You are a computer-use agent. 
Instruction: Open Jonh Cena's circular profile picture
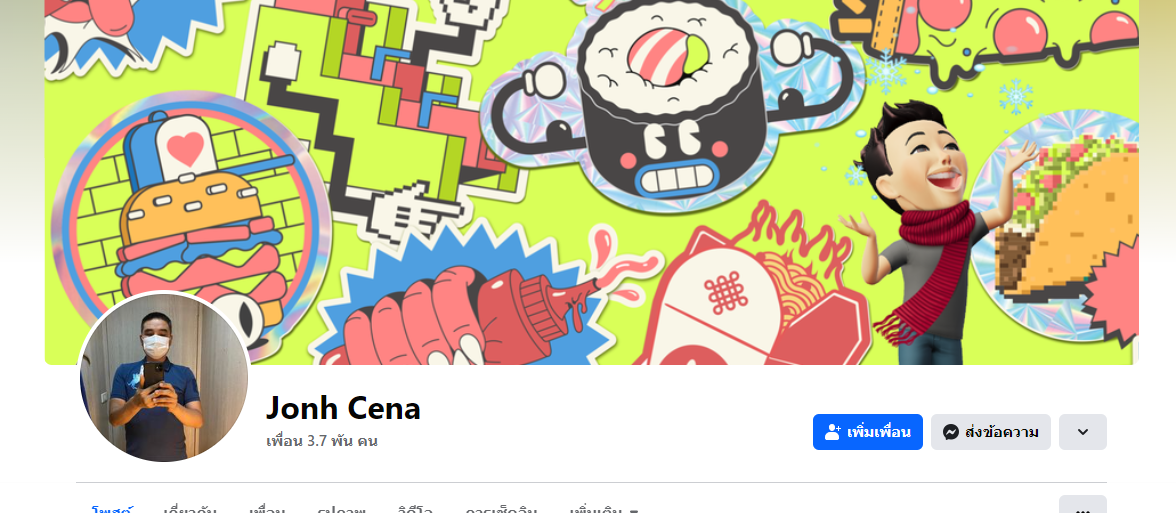coord(164,376)
